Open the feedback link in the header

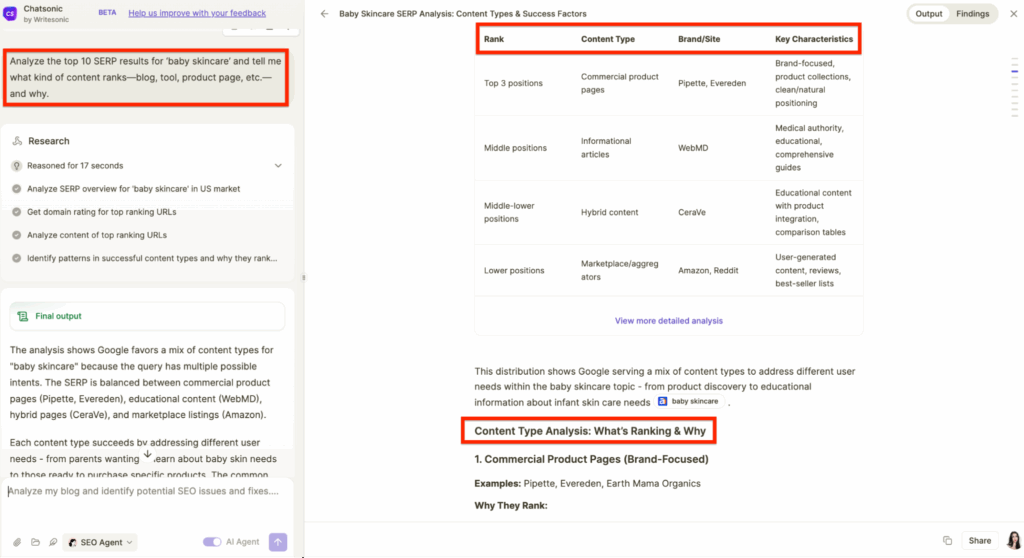pyautogui.click(x=197, y=13)
